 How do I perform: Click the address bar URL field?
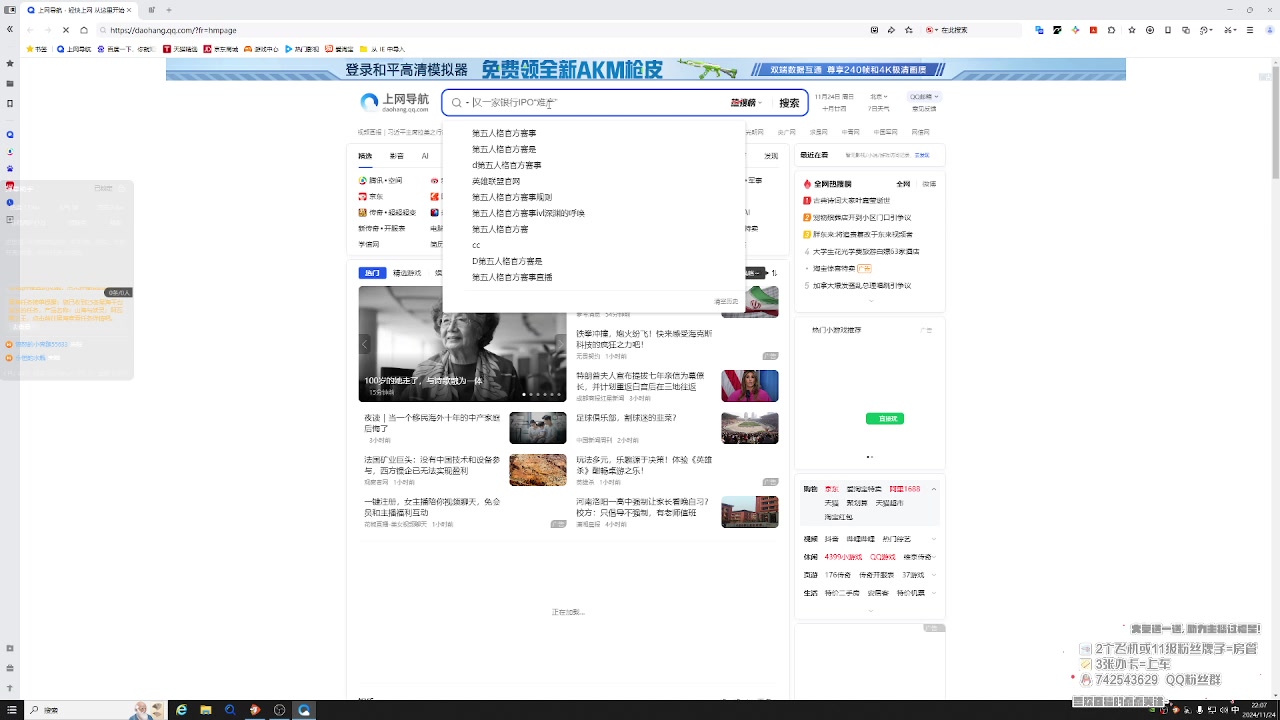[x=480, y=30]
